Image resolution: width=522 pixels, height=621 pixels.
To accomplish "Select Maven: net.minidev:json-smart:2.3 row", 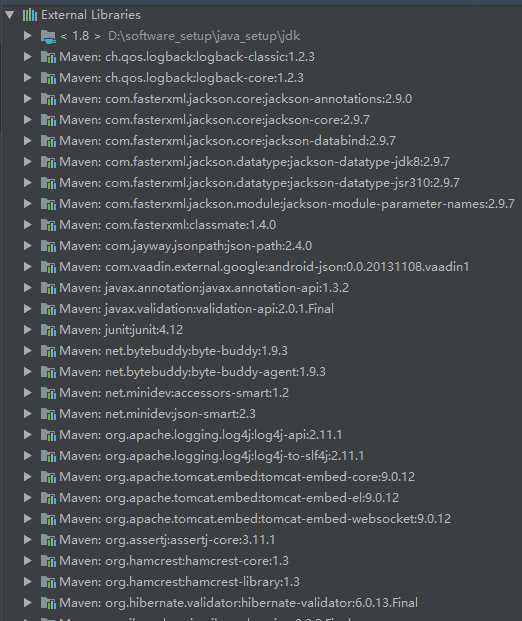I will [x=158, y=414].
